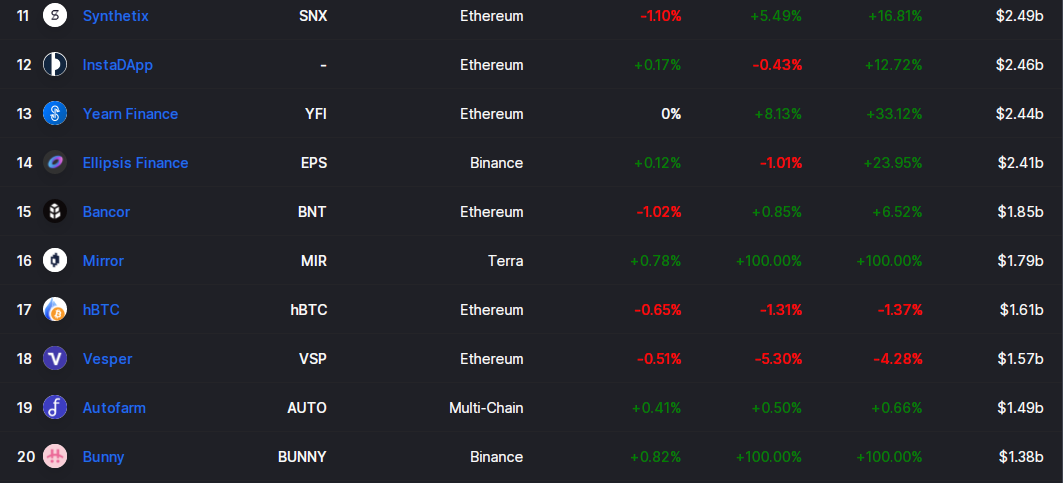This screenshot has width=1063, height=483.
Task: Click the Bancor logo icon
Action: click(x=55, y=212)
